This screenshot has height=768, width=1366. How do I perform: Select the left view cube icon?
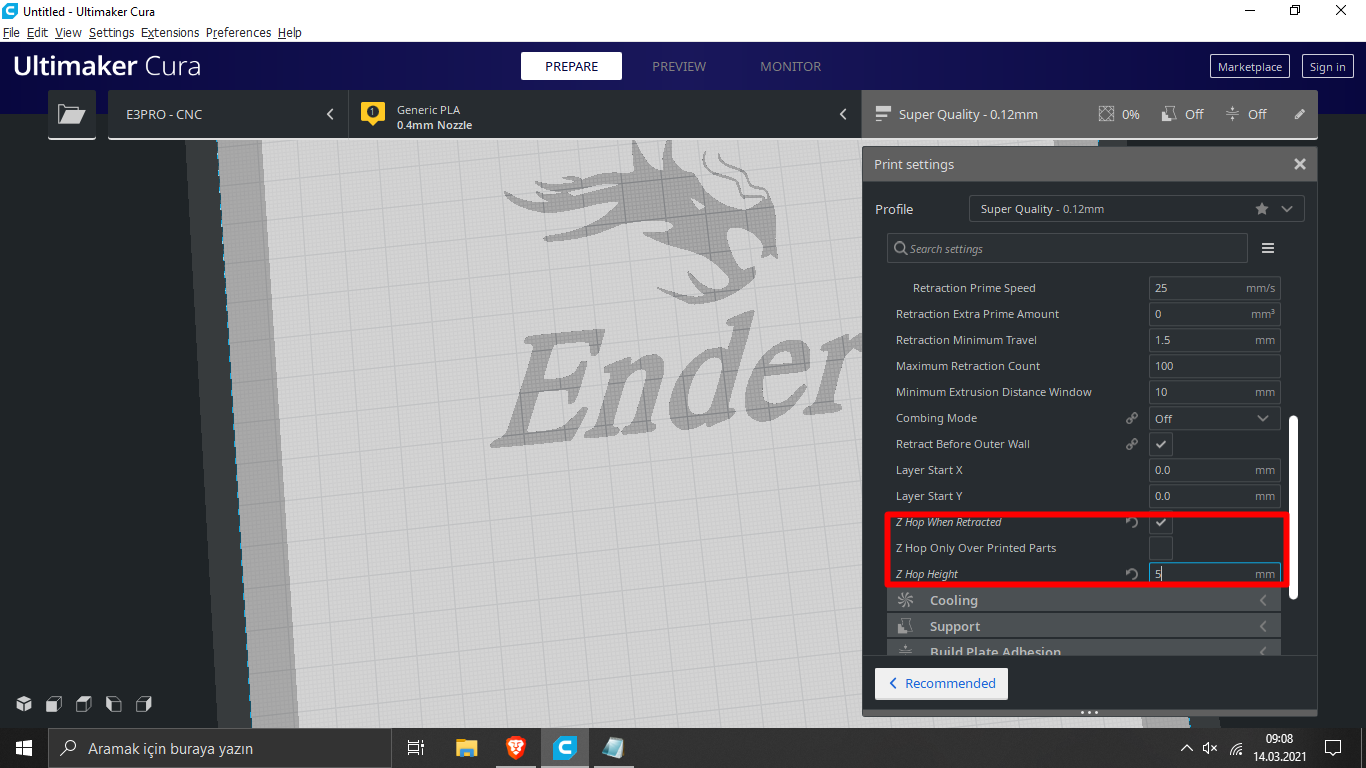point(114,704)
